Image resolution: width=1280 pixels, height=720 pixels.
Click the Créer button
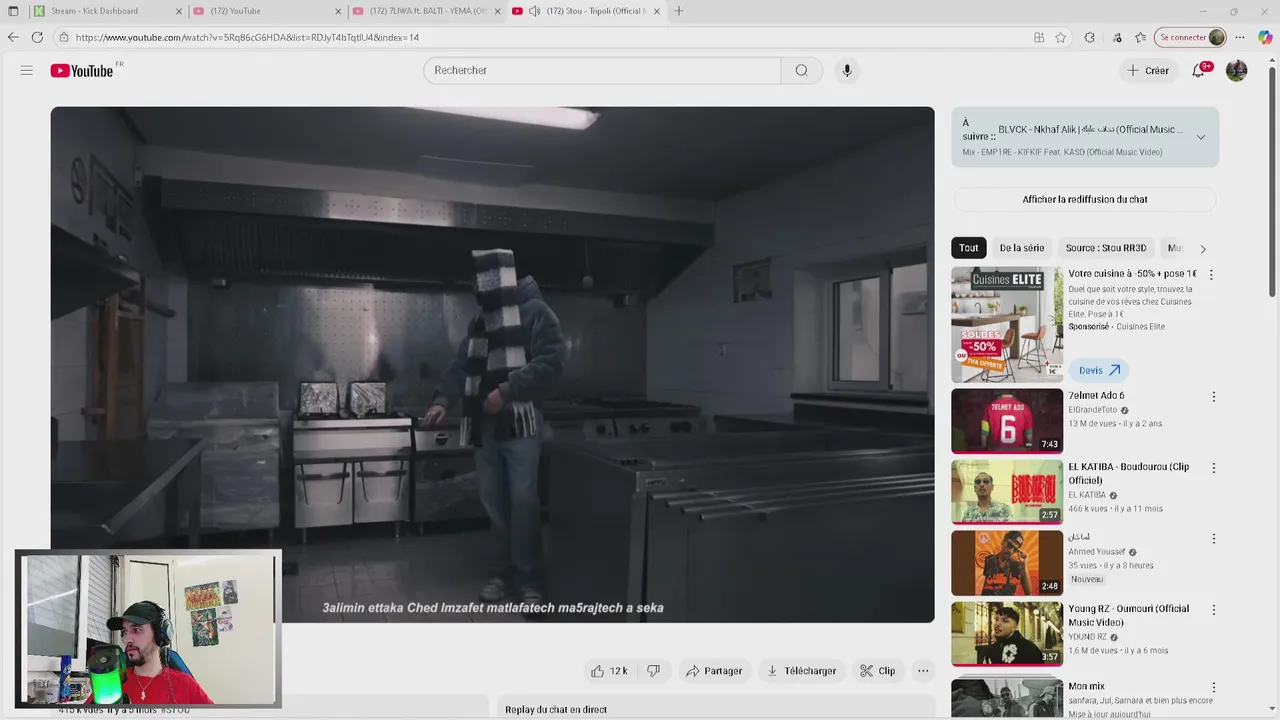click(1148, 71)
